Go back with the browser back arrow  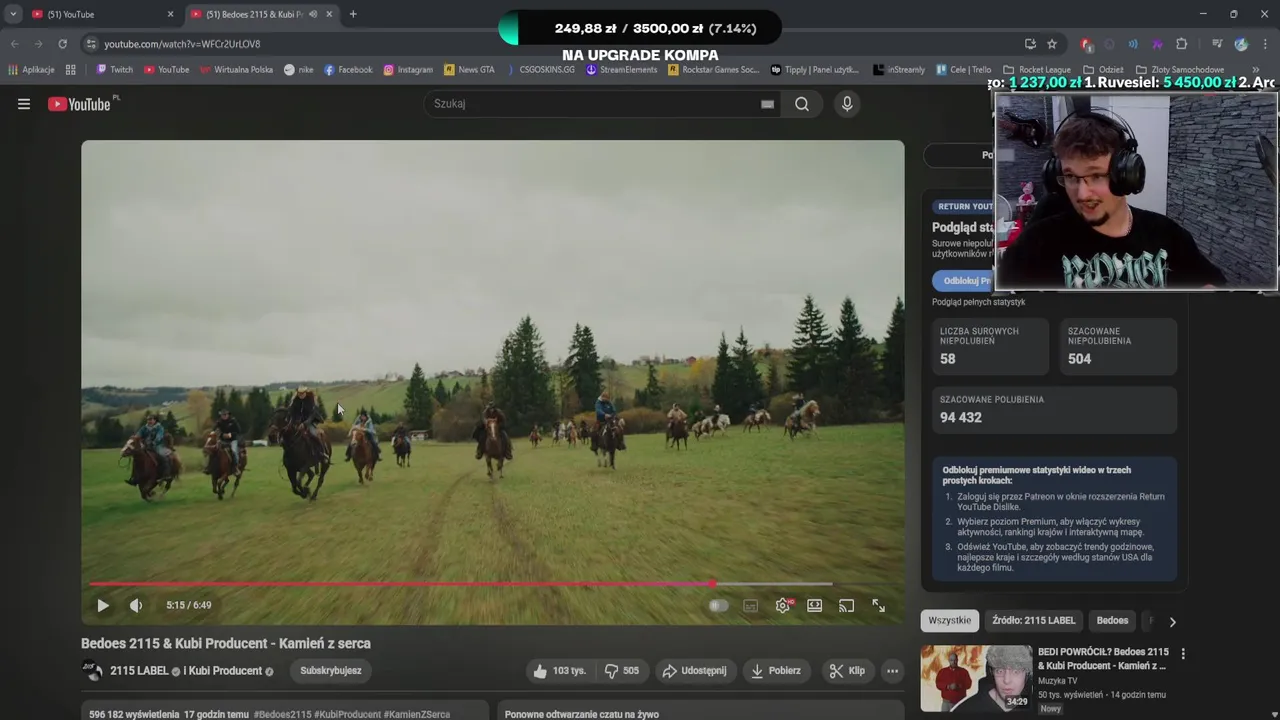click(14, 44)
